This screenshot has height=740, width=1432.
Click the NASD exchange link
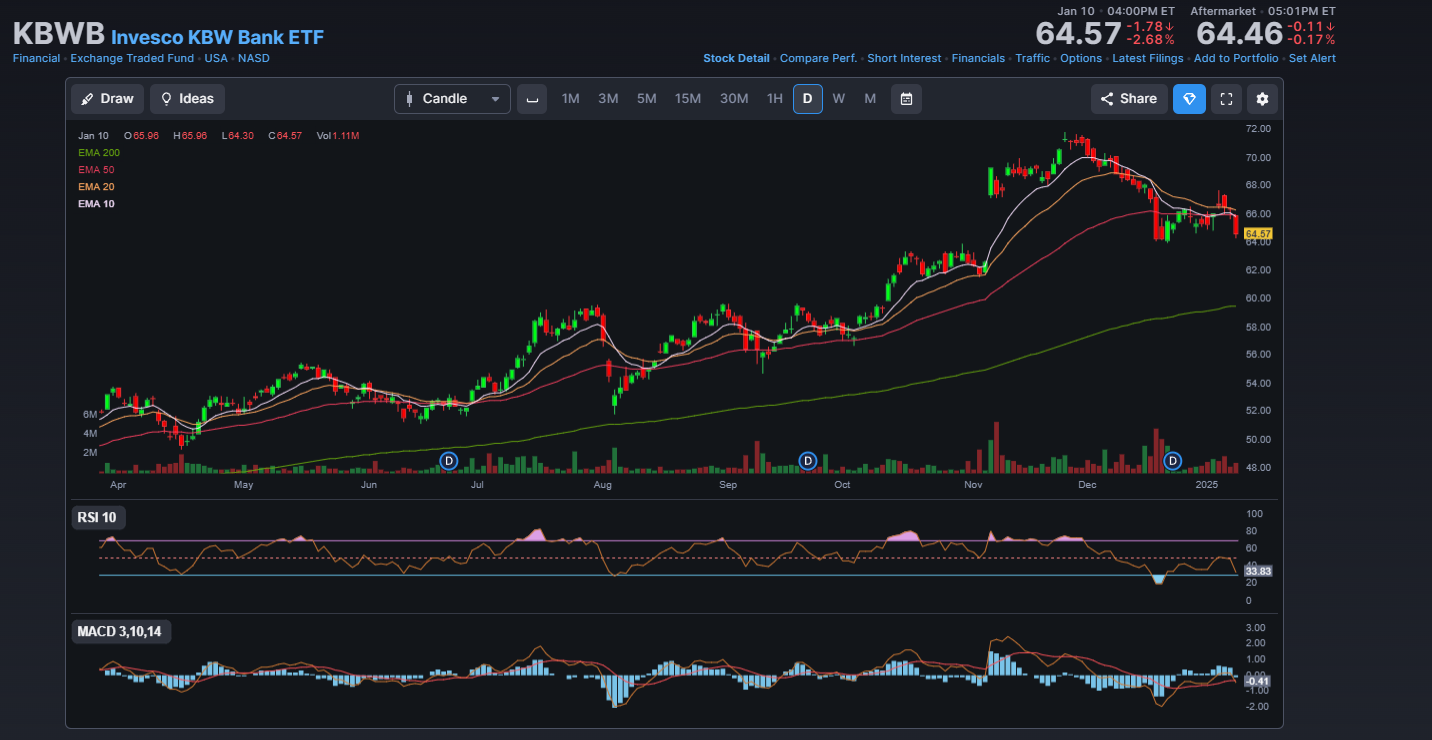(x=254, y=58)
